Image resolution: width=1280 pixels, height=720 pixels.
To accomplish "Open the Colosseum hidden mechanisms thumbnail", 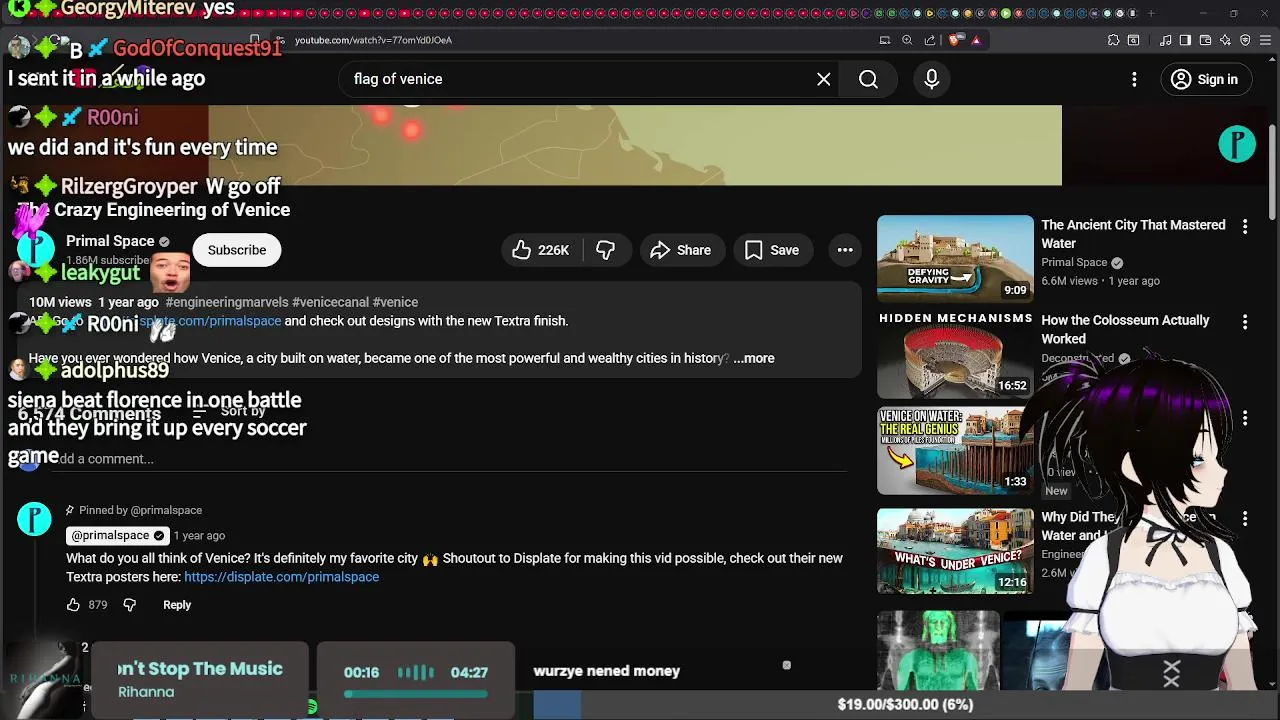I will pyautogui.click(x=955, y=354).
